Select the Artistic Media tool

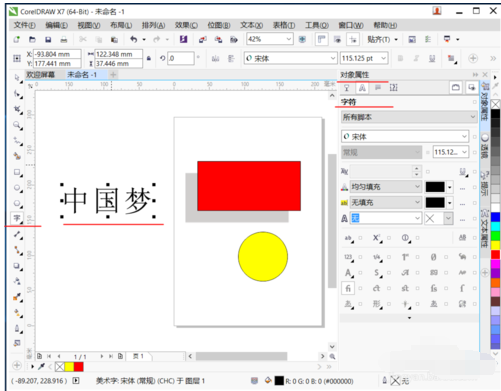[17, 156]
